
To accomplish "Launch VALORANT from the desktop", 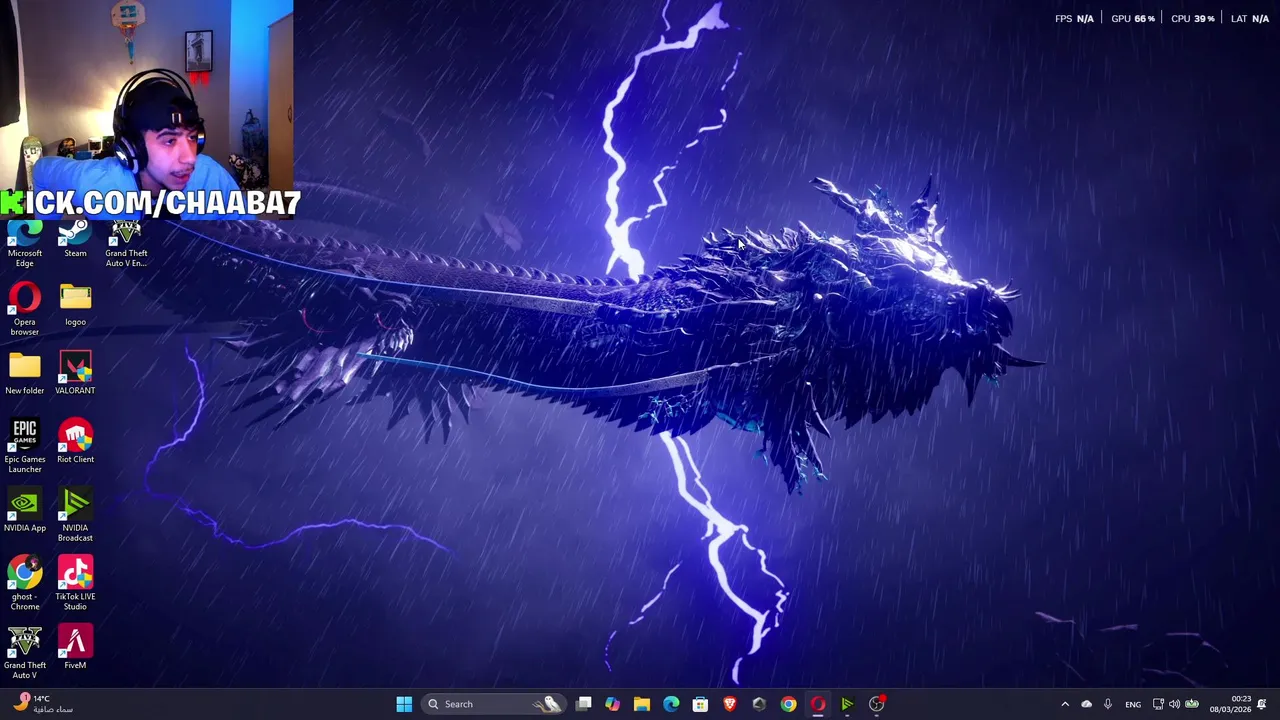I will (75, 374).
